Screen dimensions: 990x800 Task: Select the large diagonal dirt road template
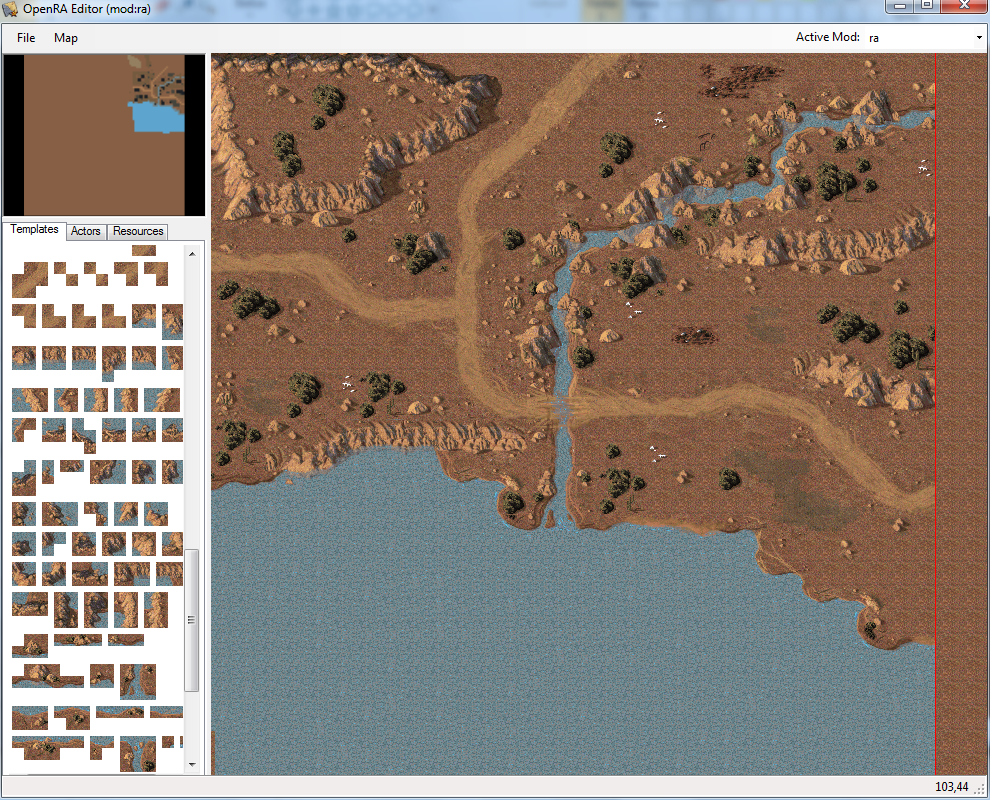click(30, 280)
